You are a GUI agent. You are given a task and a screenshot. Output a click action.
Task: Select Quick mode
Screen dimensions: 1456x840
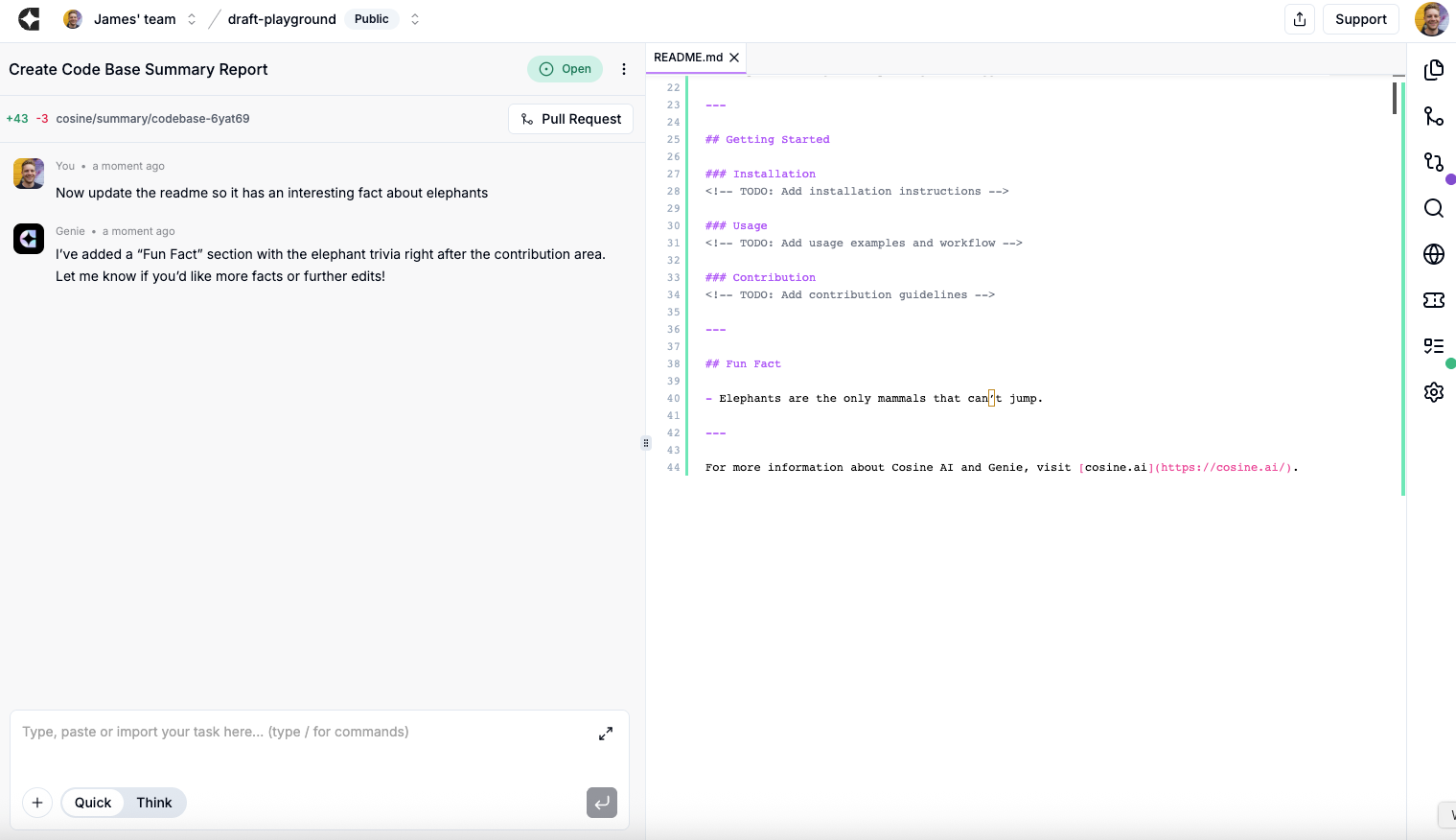[x=93, y=803]
